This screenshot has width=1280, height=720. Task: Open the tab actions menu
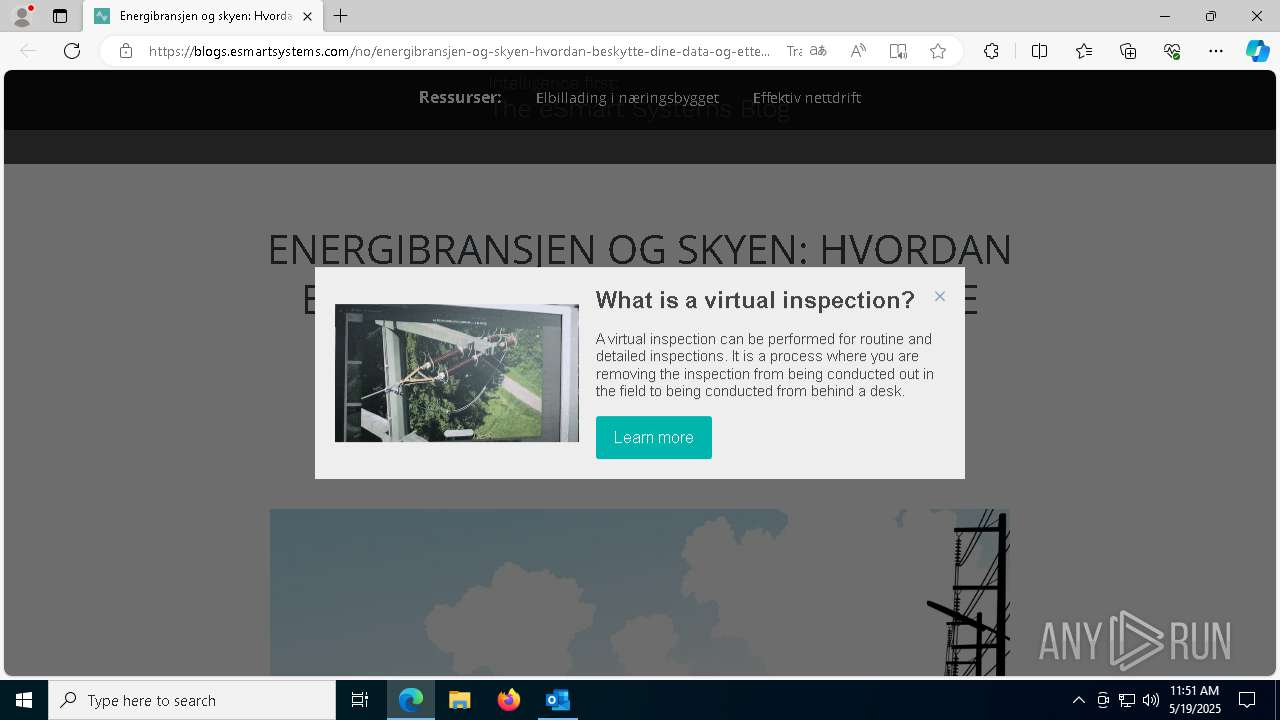(60, 16)
